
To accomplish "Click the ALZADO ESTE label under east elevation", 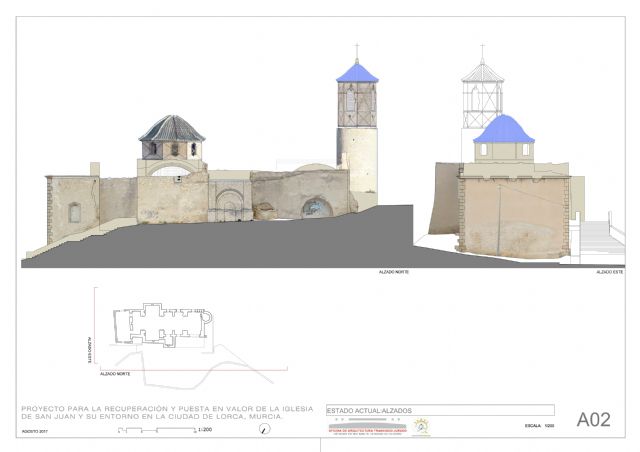I will pos(610,272).
